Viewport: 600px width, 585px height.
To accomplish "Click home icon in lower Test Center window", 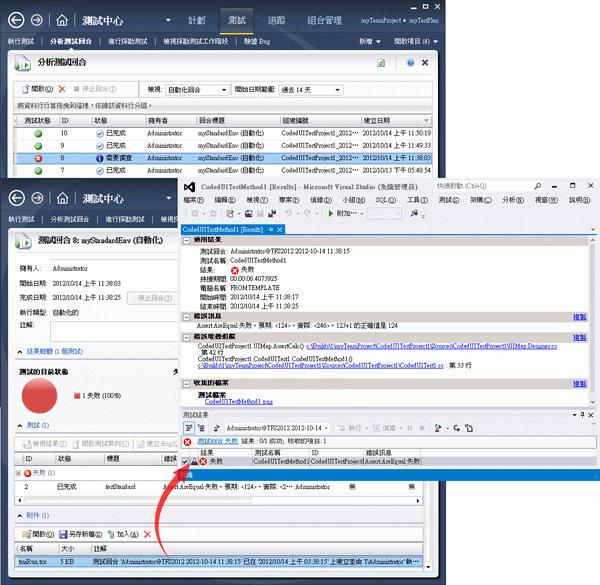I will click(62, 198).
